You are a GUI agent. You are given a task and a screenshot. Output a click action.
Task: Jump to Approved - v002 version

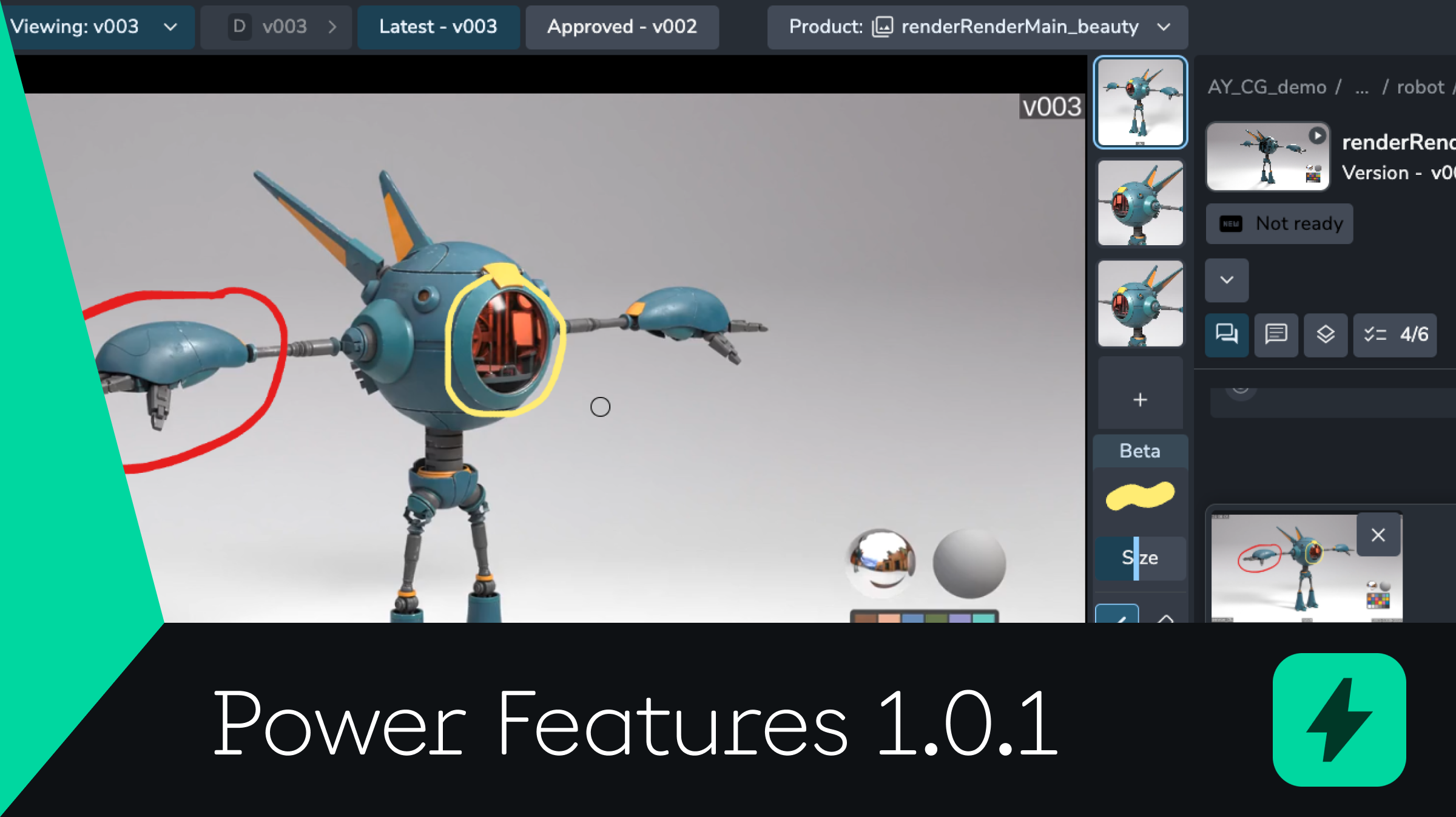[622, 27]
